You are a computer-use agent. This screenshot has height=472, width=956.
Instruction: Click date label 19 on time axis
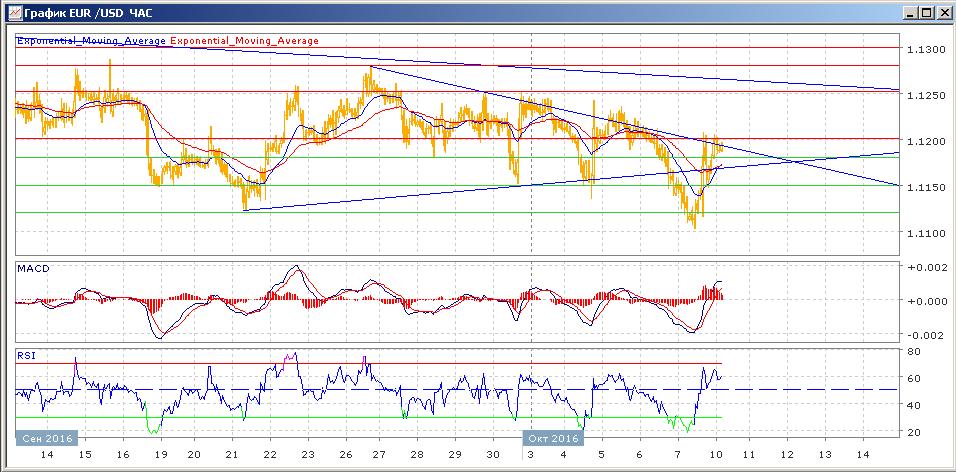(x=161, y=455)
